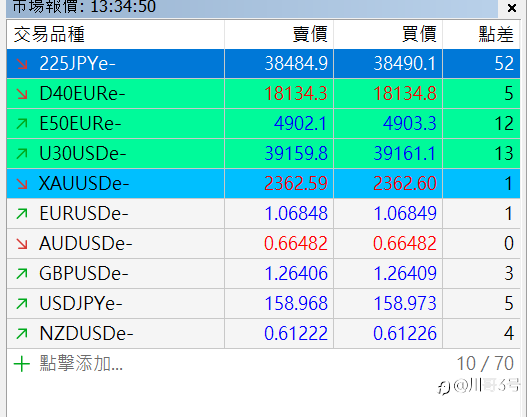Click the ask price 1.06849

point(405,213)
